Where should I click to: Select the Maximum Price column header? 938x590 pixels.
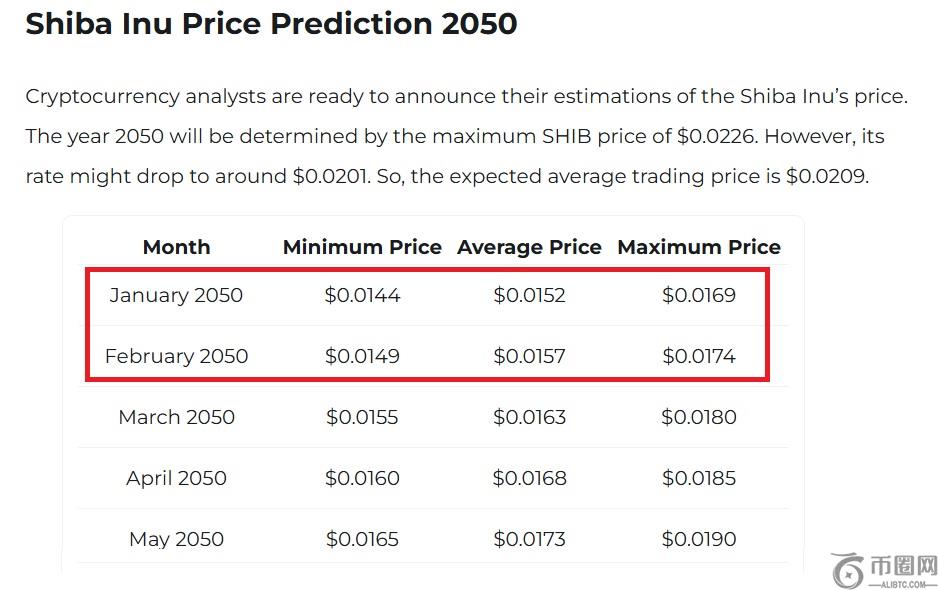(x=699, y=247)
